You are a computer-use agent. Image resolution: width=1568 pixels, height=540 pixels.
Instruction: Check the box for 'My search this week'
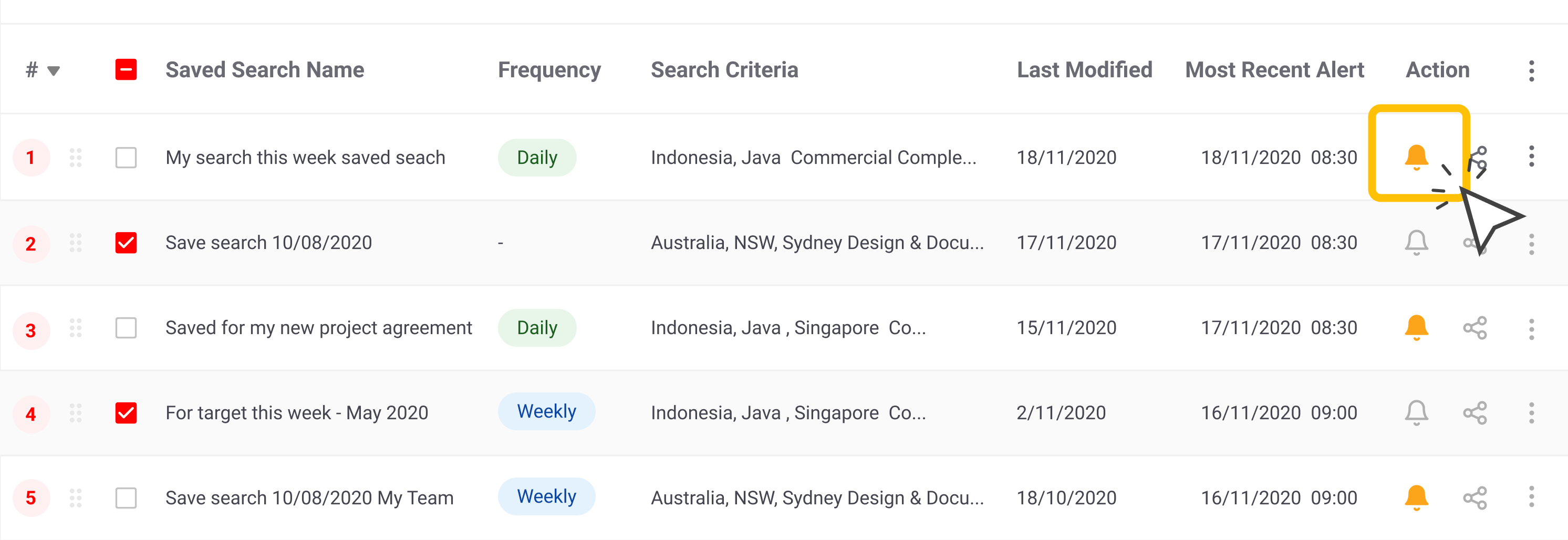tap(126, 158)
